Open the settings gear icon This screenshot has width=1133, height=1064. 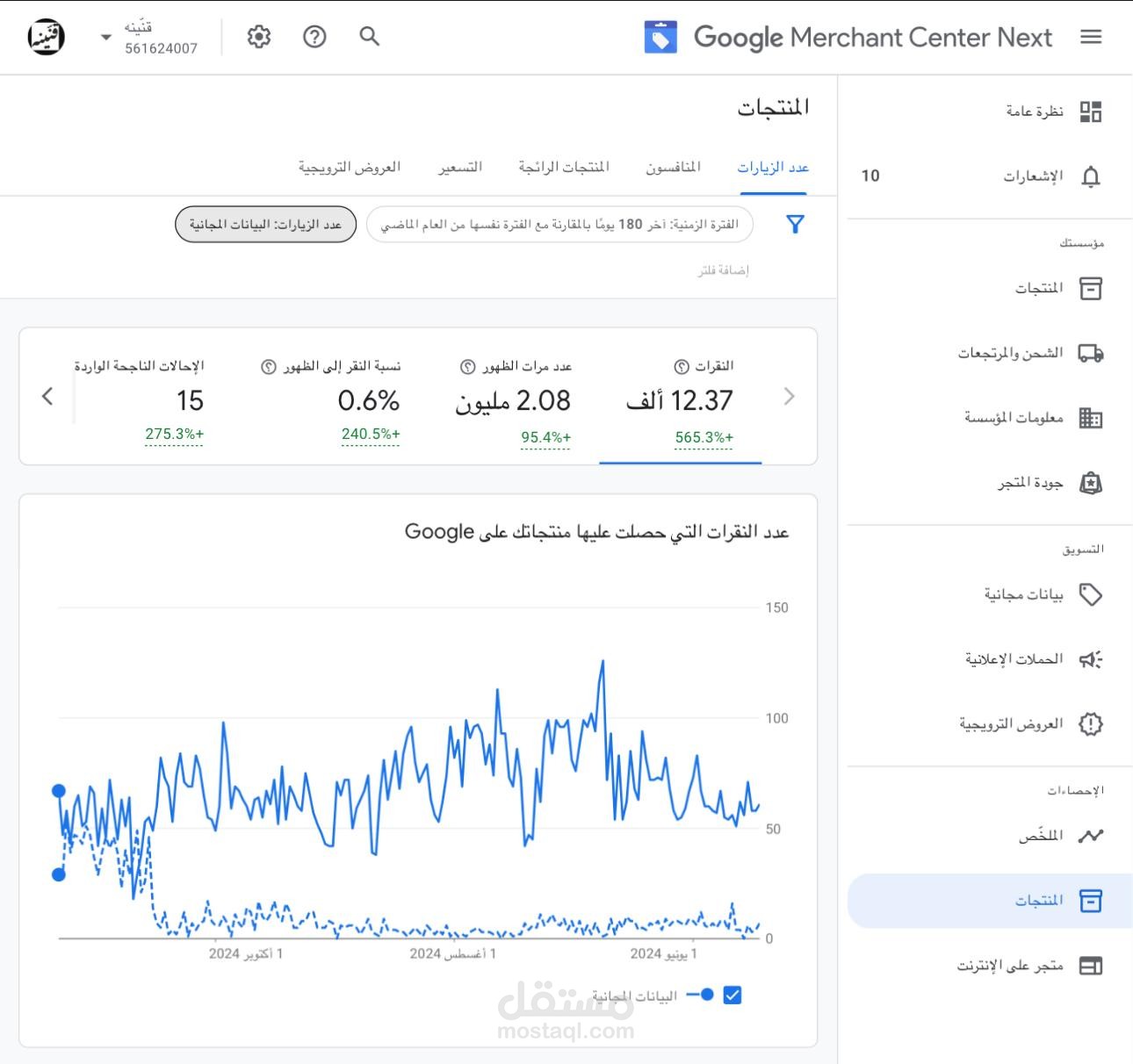[x=259, y=37]
